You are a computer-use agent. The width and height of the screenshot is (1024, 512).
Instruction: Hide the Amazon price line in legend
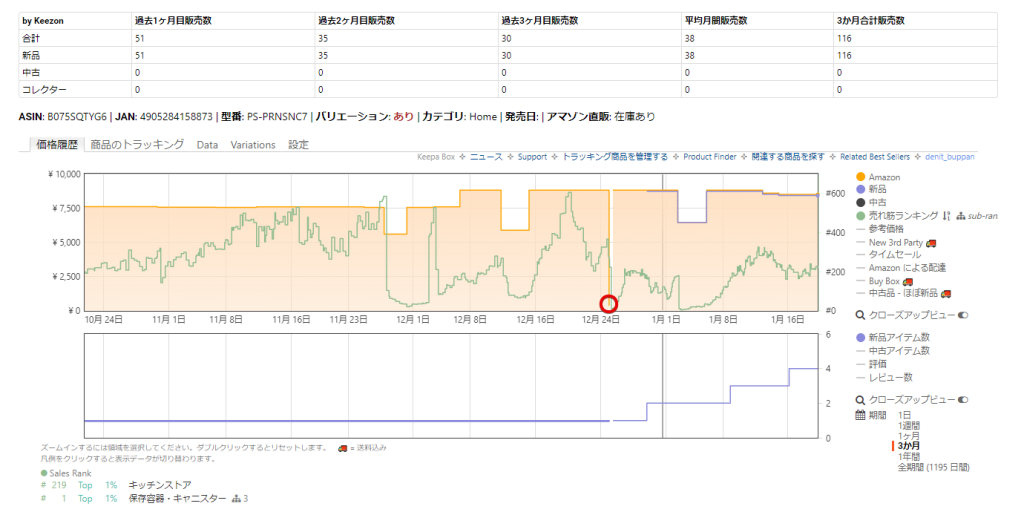pos(883,177)
